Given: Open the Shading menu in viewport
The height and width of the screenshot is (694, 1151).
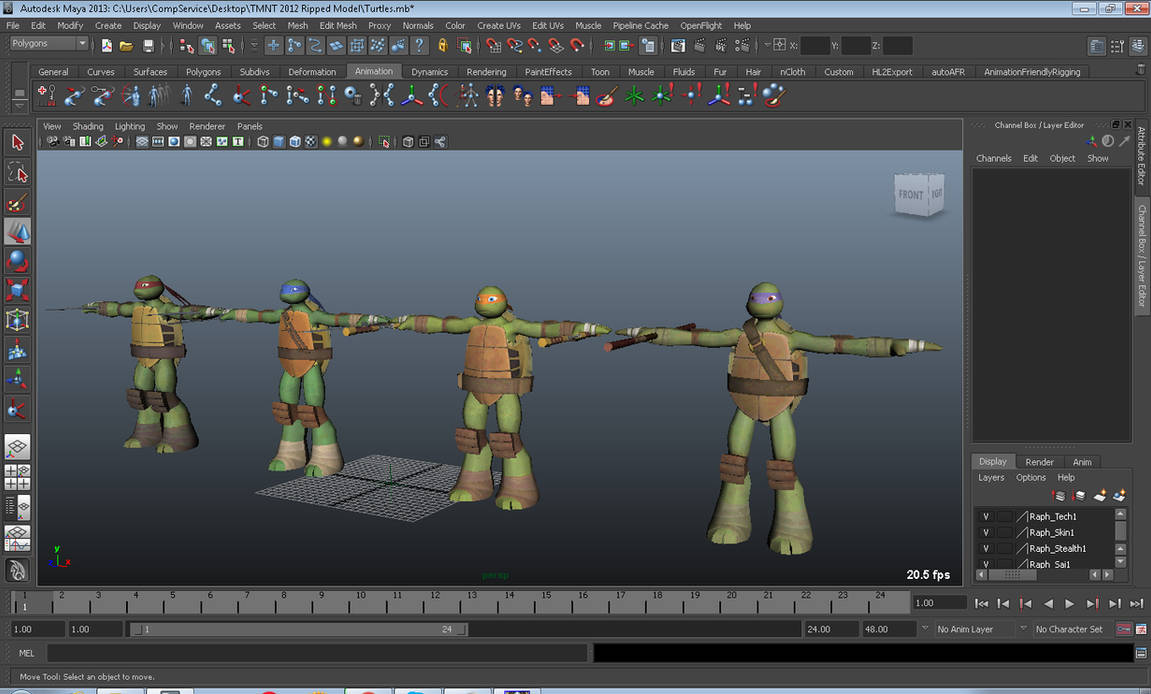Looking at the screenshot, I should 88,126.
